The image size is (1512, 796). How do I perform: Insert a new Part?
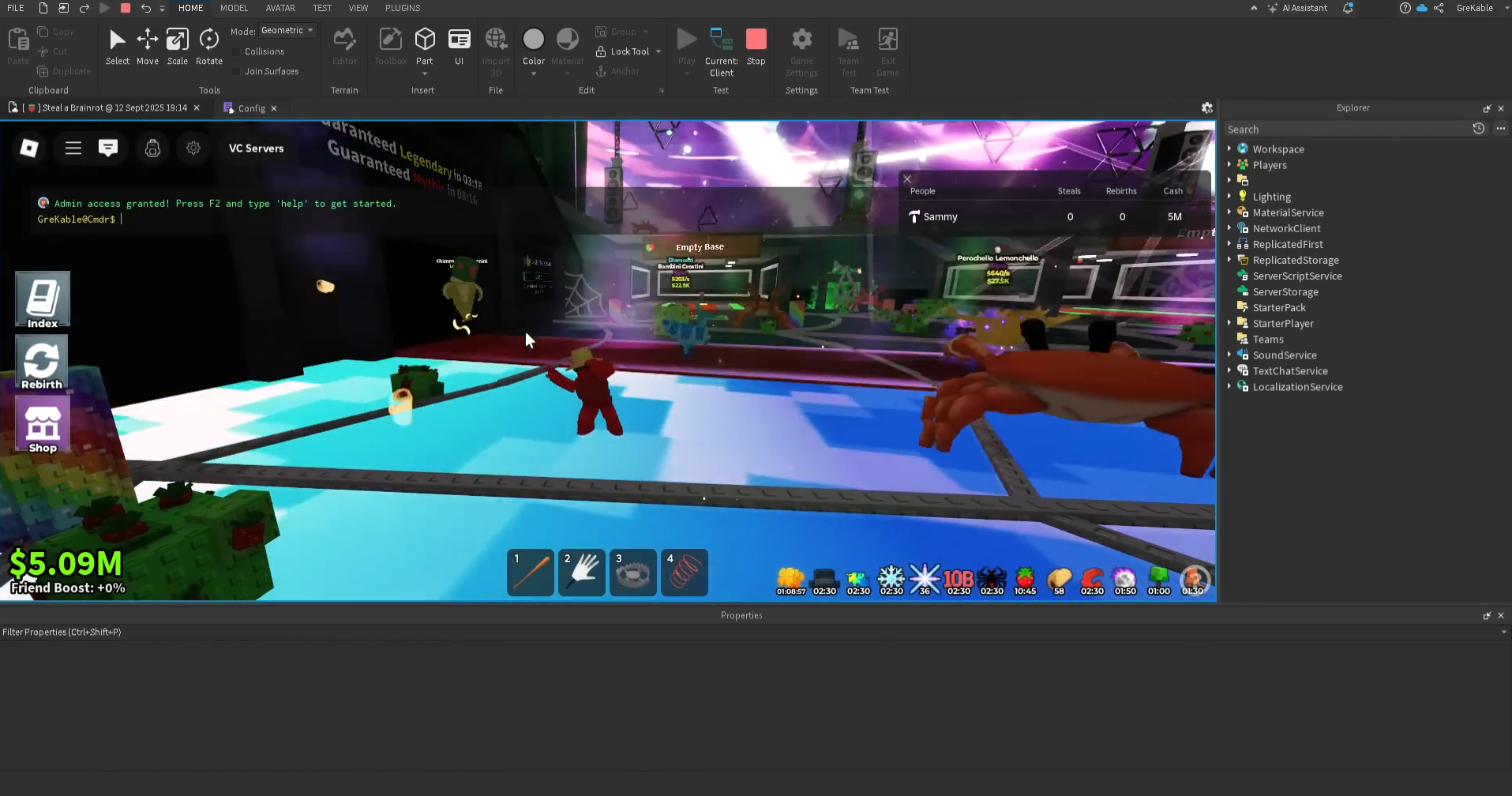(x=425, y=39)
